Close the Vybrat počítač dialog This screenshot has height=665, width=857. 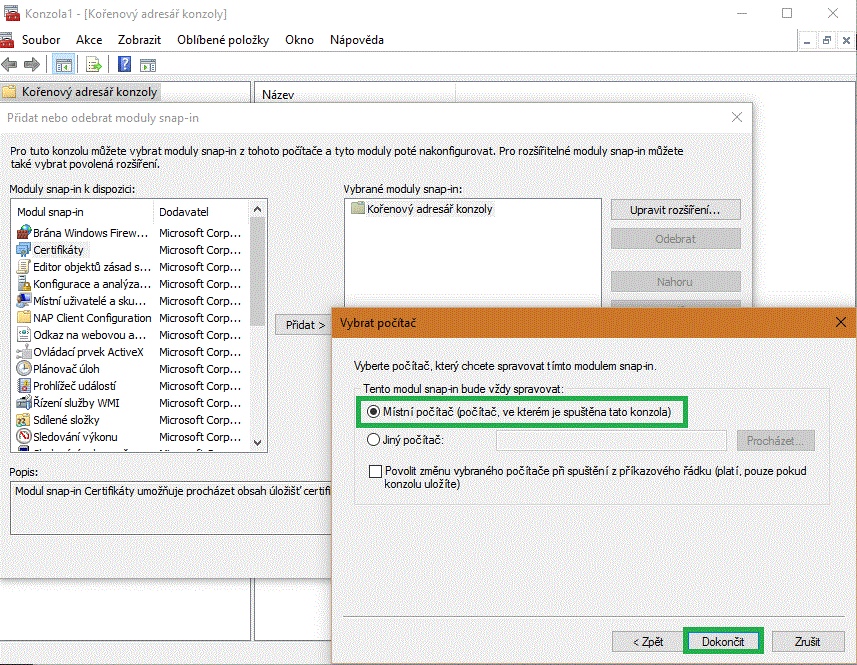840,323
